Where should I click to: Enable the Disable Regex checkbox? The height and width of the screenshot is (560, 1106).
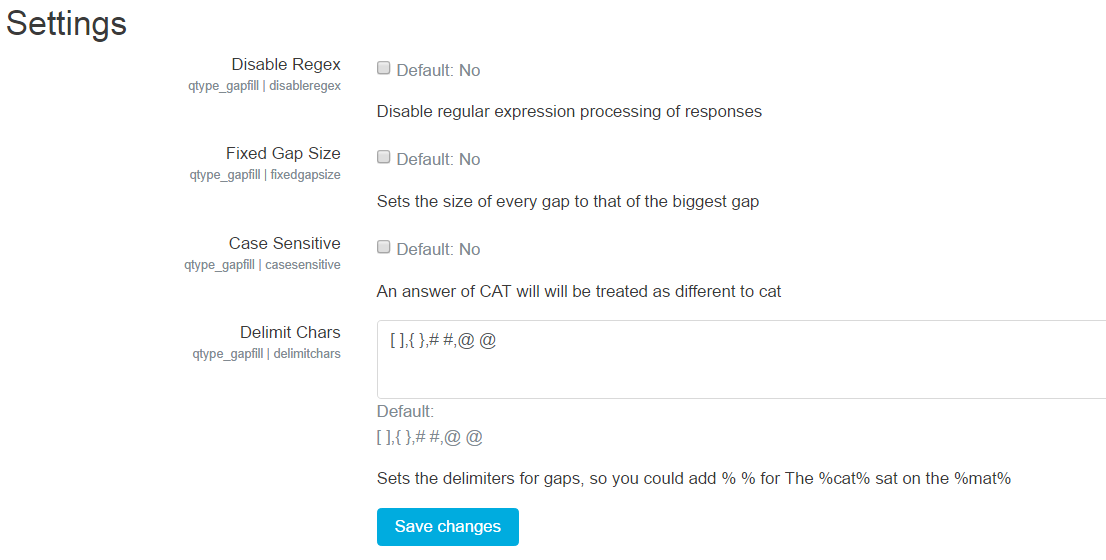click(383, 69)
